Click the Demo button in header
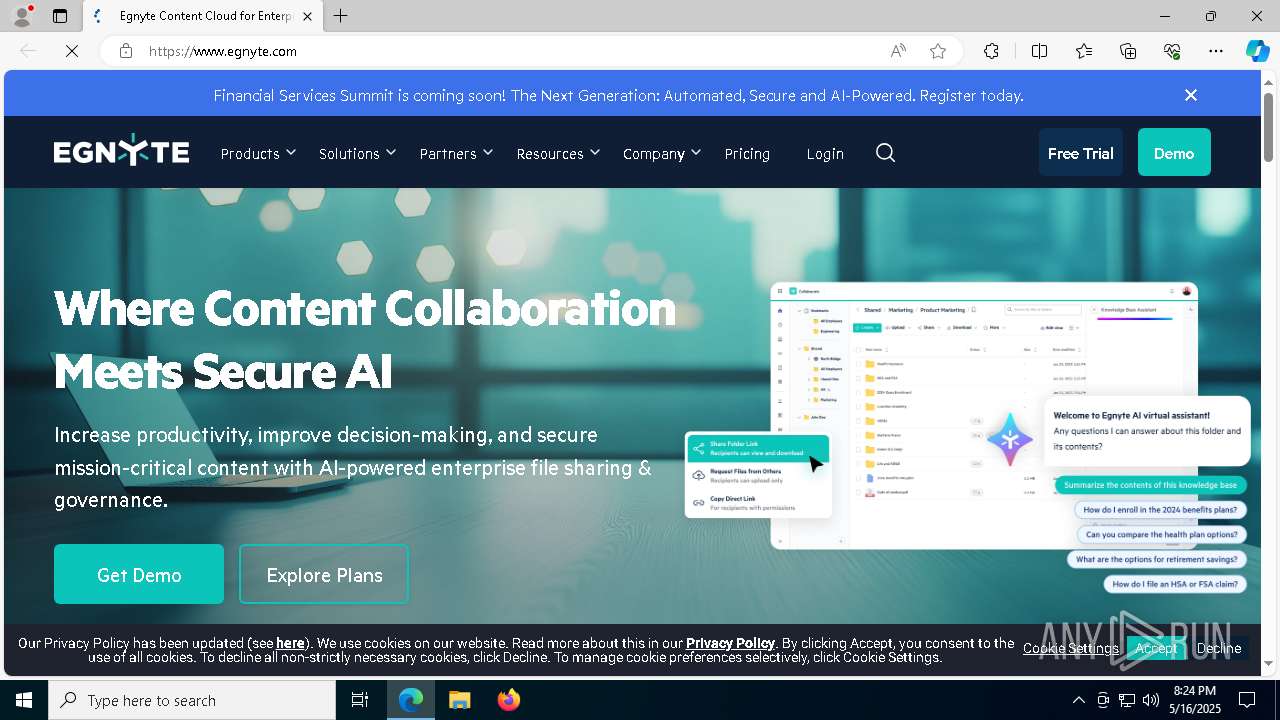The height and width of the screenshot is (720, 1280). point(1174,152)
